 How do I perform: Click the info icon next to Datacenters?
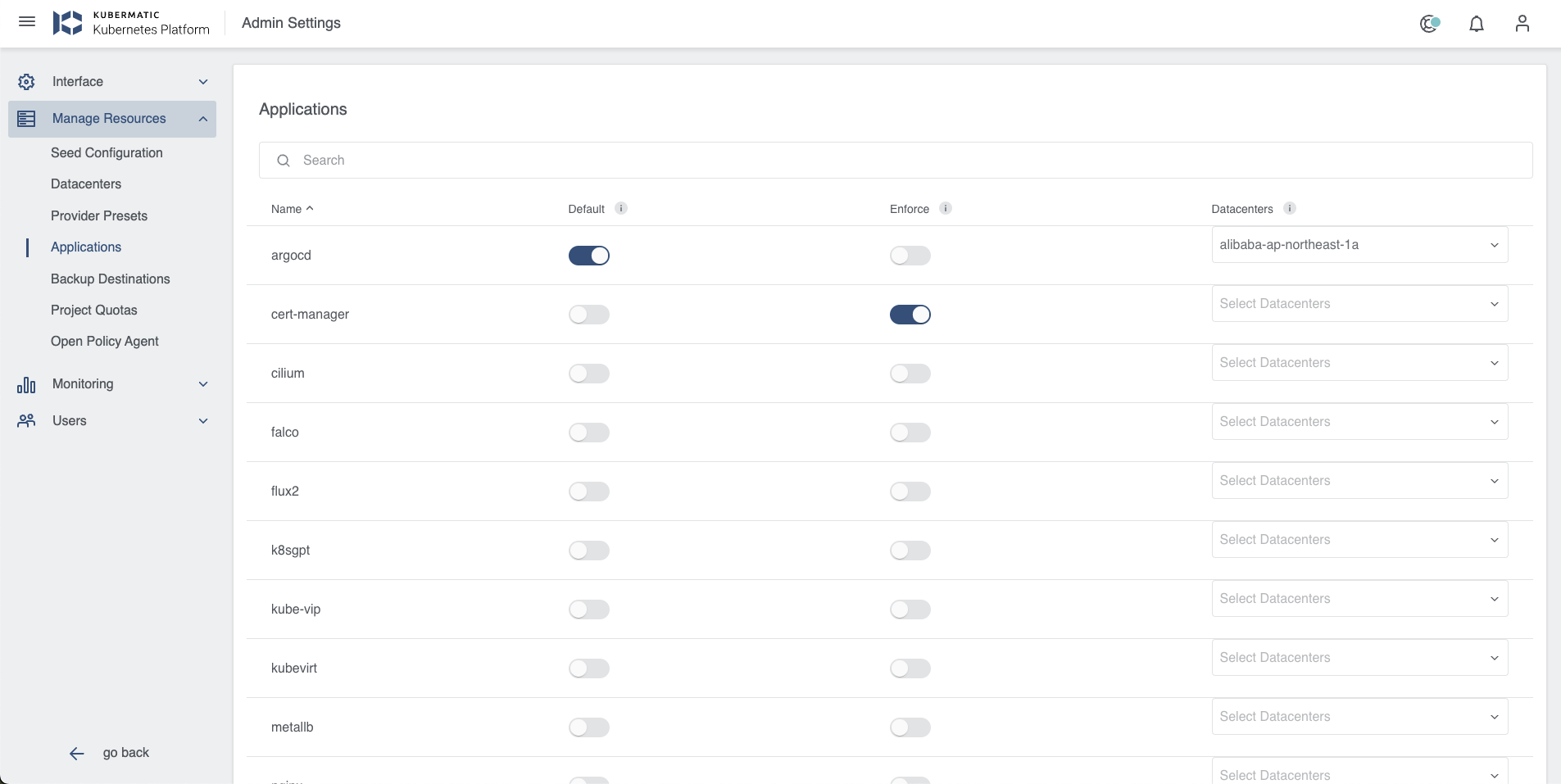(1289, 208)
